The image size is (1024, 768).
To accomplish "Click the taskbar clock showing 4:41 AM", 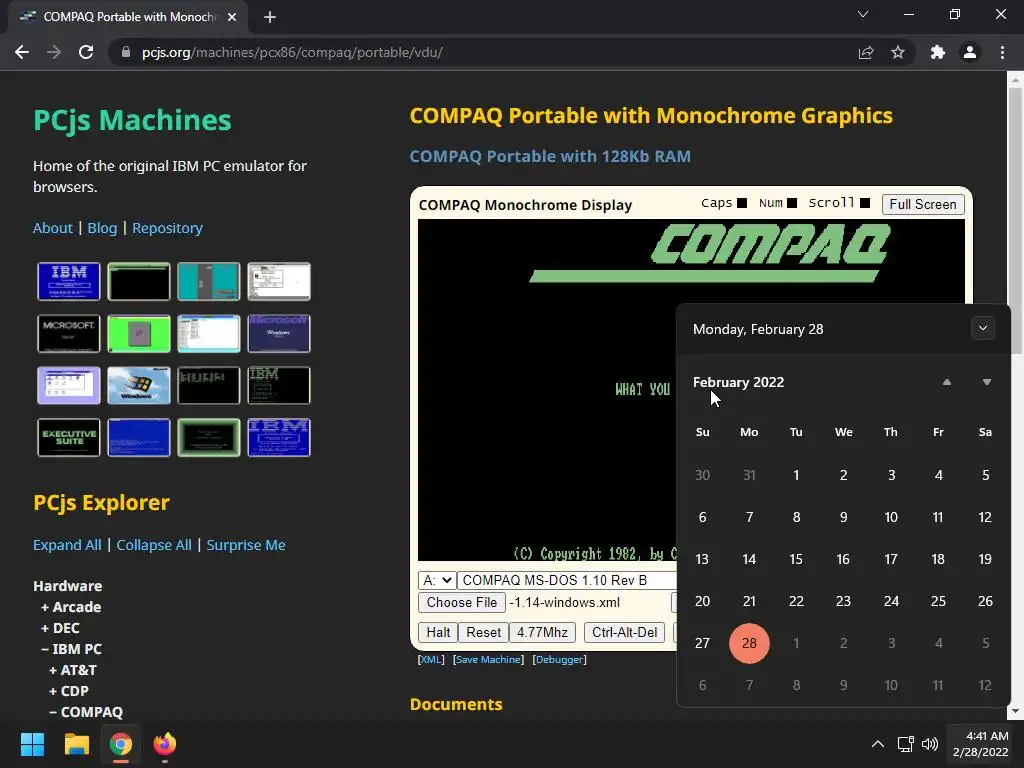I will click(980, 744).
